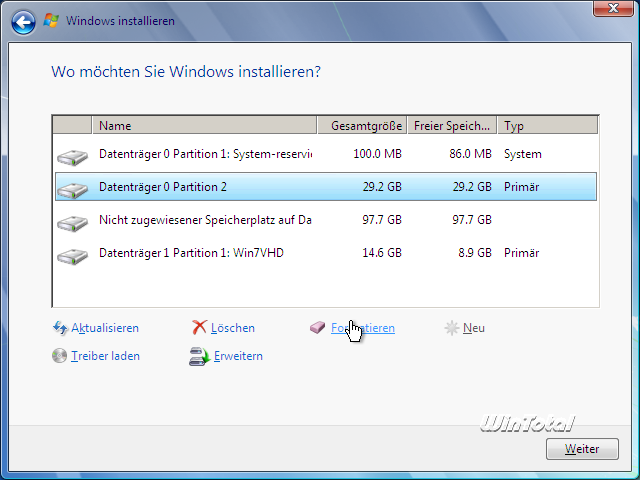Sort by Freier Speich... column header
This screenshot has width=640, height=480.
click(452, 125)
